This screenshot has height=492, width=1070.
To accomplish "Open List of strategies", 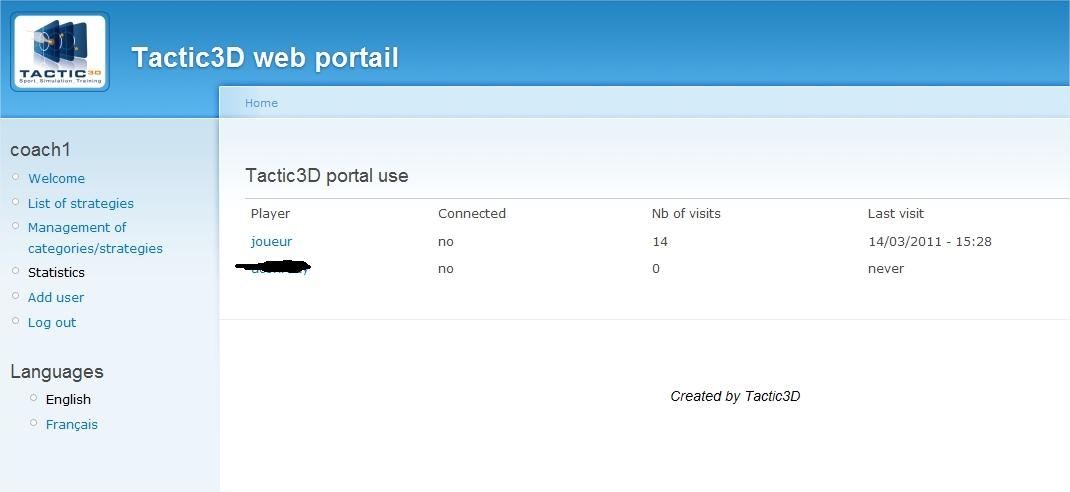I will click(x=80, y=203).
